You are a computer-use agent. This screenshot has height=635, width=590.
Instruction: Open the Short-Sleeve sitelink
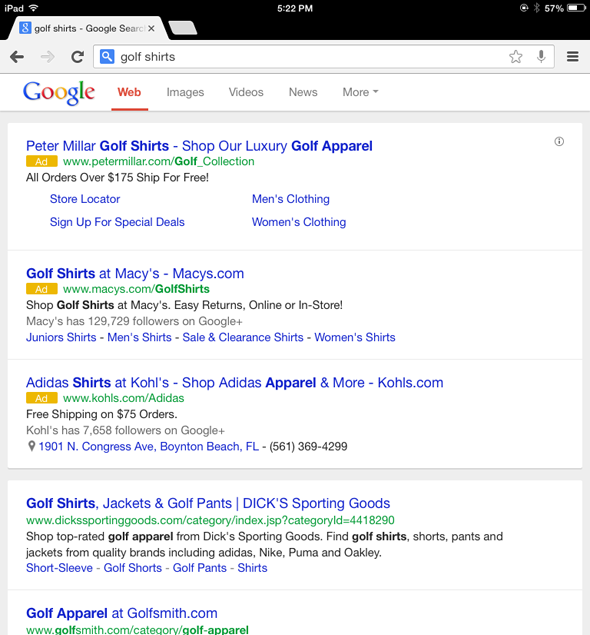pos(59,568)
